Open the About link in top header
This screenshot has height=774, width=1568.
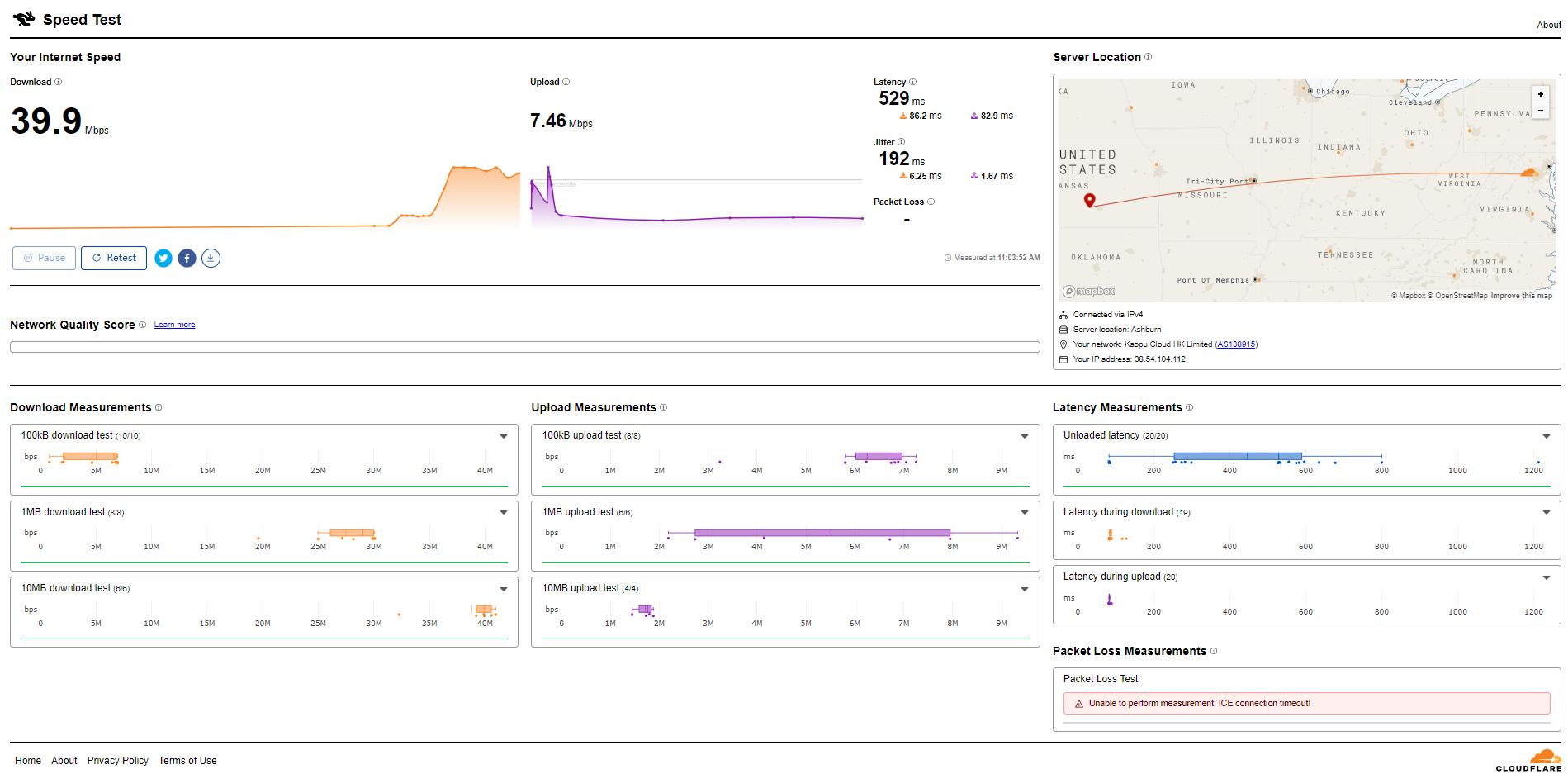[x=1548, y=25]
